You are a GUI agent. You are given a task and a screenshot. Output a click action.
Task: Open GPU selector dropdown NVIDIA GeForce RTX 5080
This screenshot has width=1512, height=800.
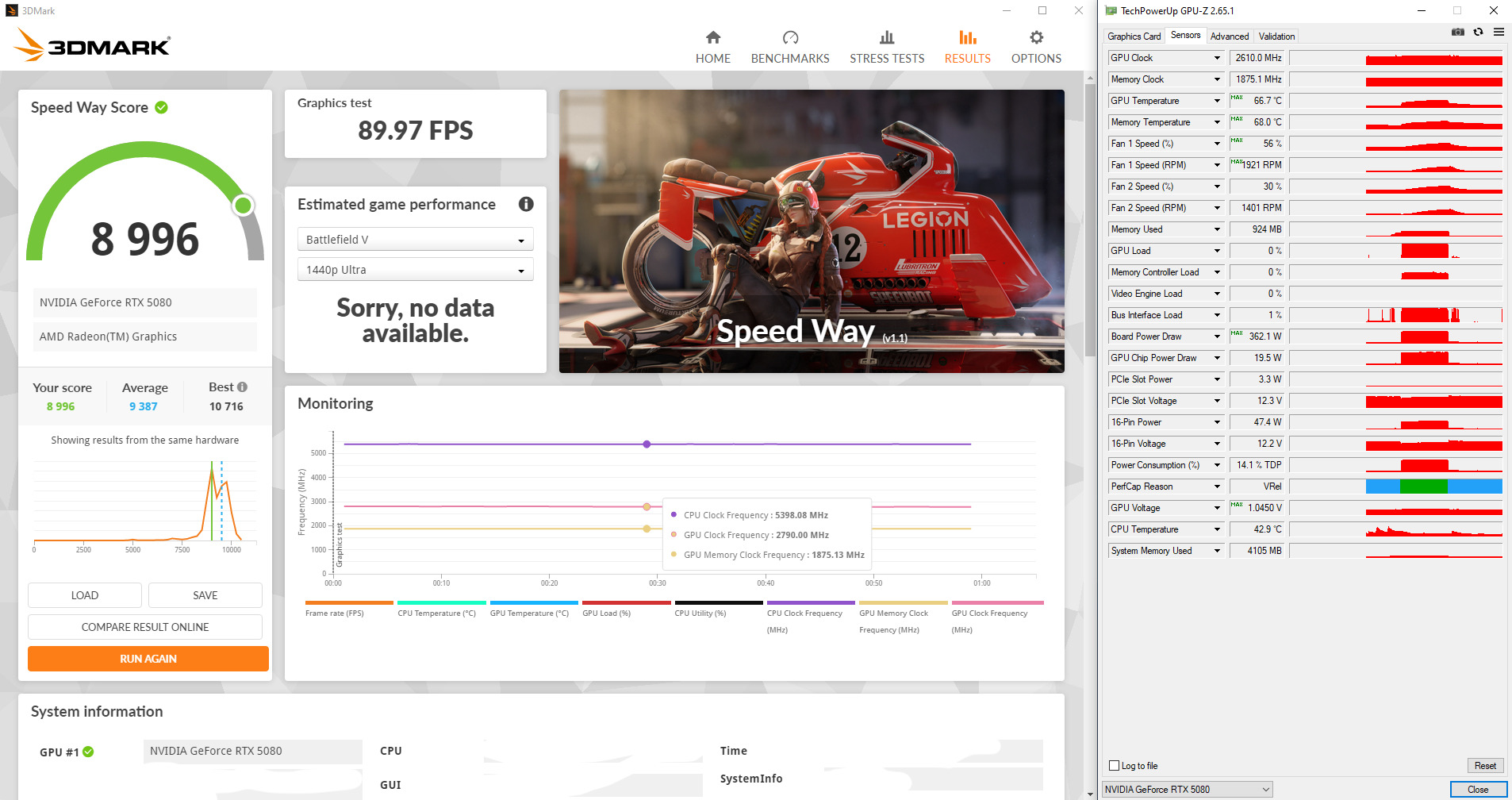tap(1188, 790)
